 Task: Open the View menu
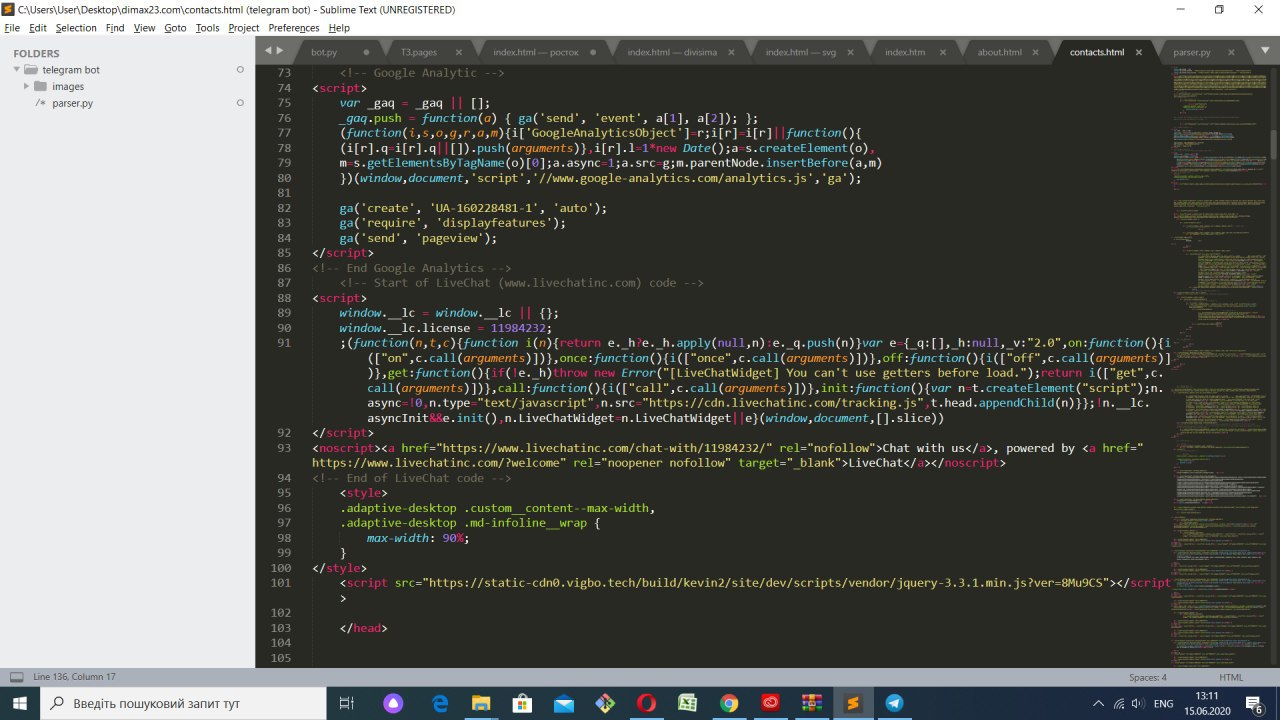tap(145, 28)
